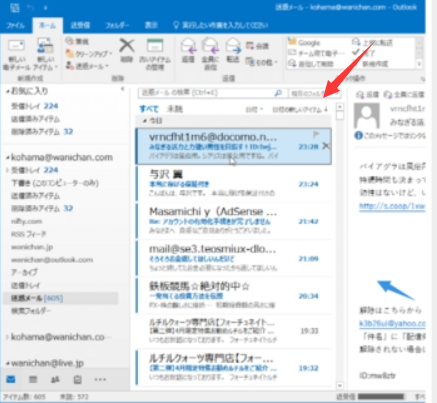This screenshot has height=403, width=437.
Task: Open the navigation bar more options ellipsis
Action: pyautogui.click(x=100, y=379)
